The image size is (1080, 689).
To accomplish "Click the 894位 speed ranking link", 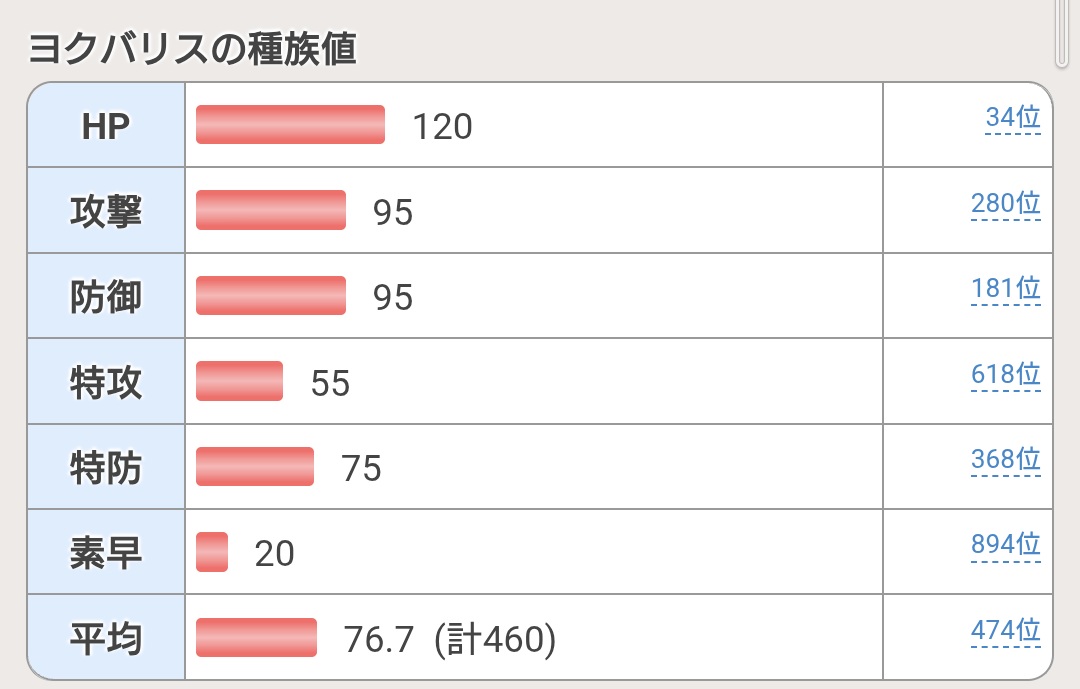I will (x=1005, y=546).
